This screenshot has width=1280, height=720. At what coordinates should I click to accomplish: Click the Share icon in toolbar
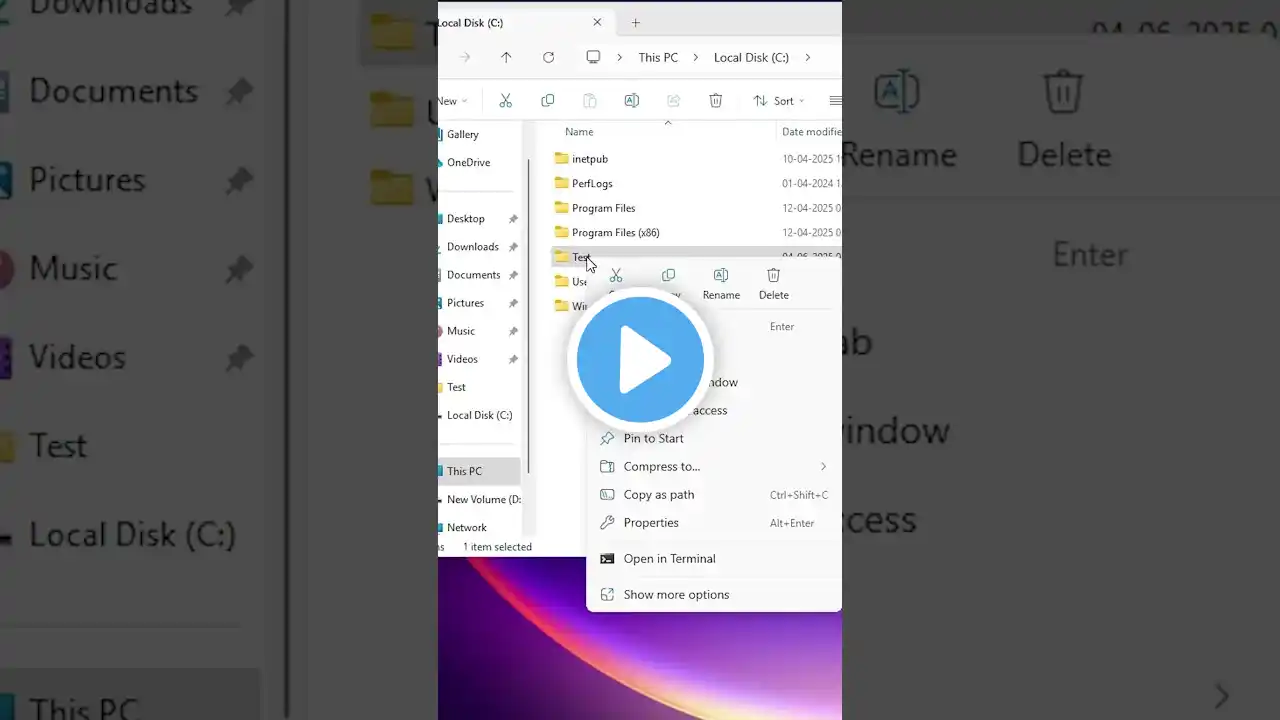674,101
